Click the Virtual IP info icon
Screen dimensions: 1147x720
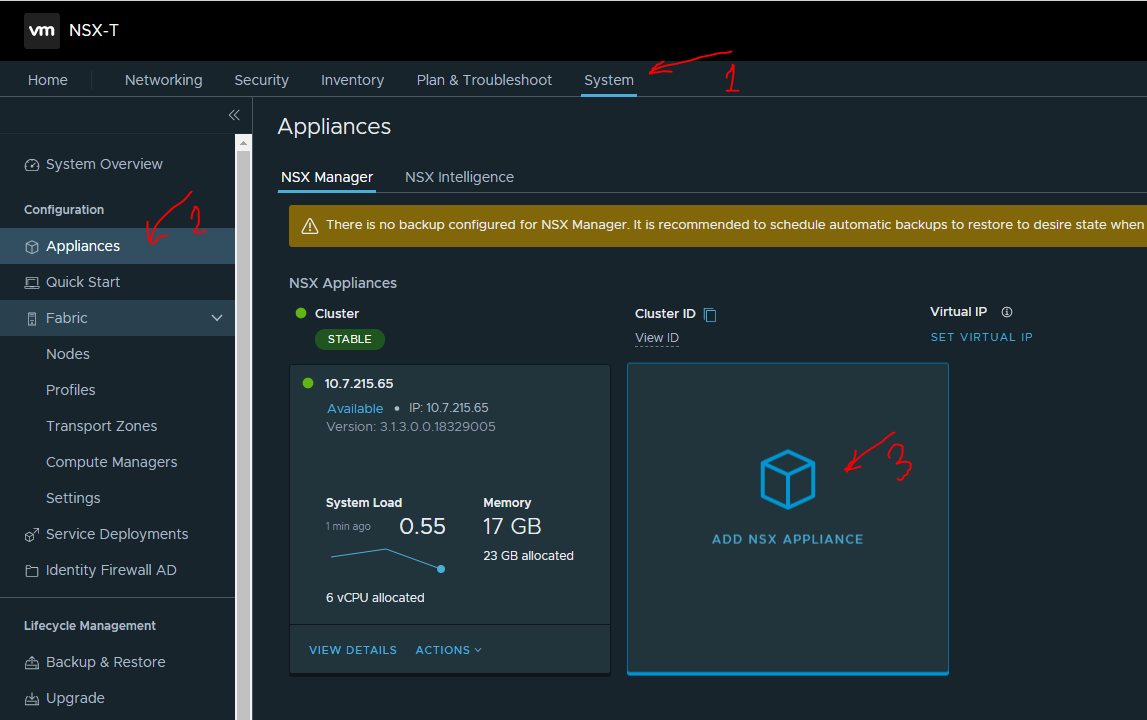pos(1007,312)
